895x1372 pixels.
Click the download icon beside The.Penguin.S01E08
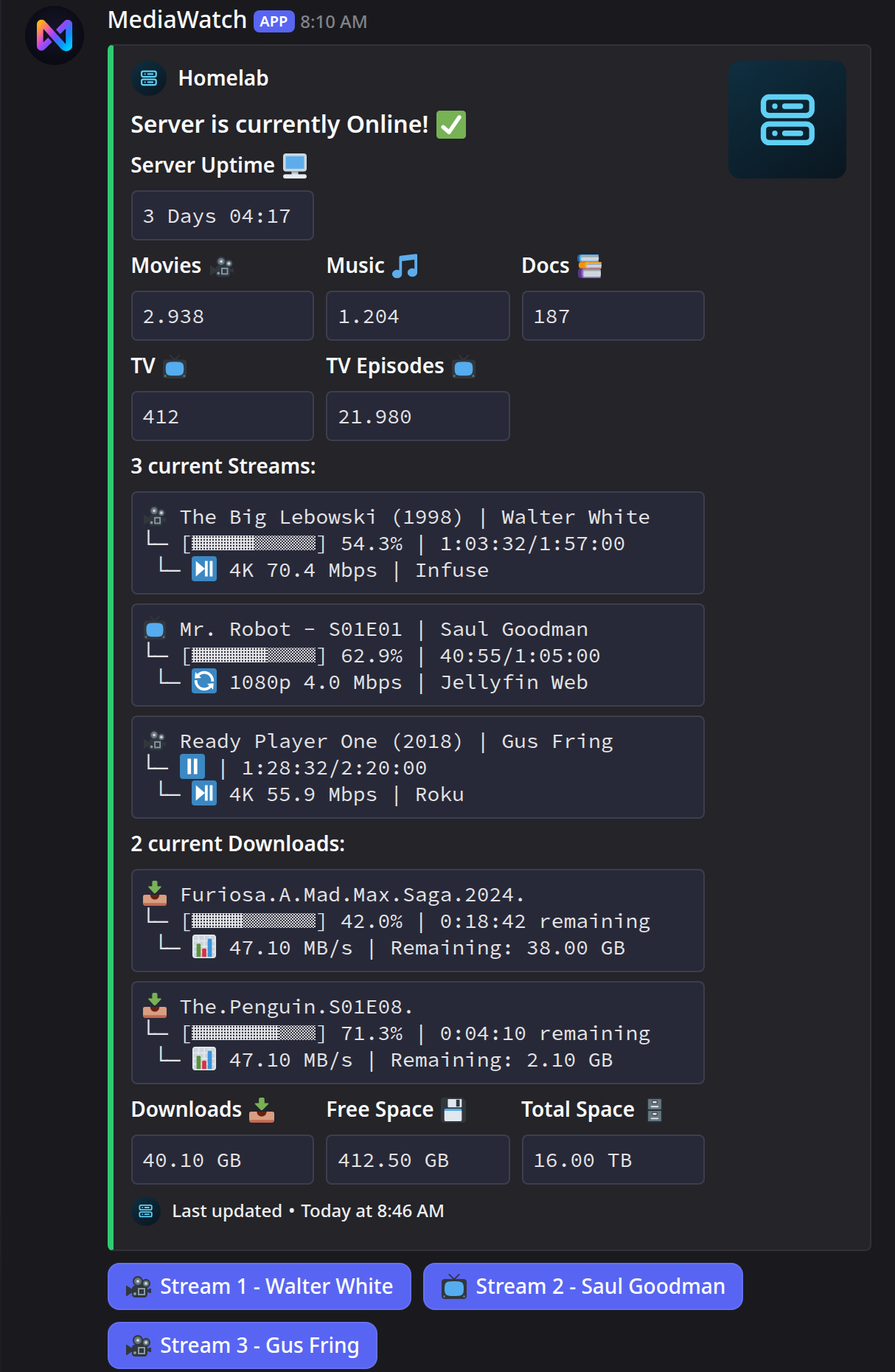[x=155, y=1005]
